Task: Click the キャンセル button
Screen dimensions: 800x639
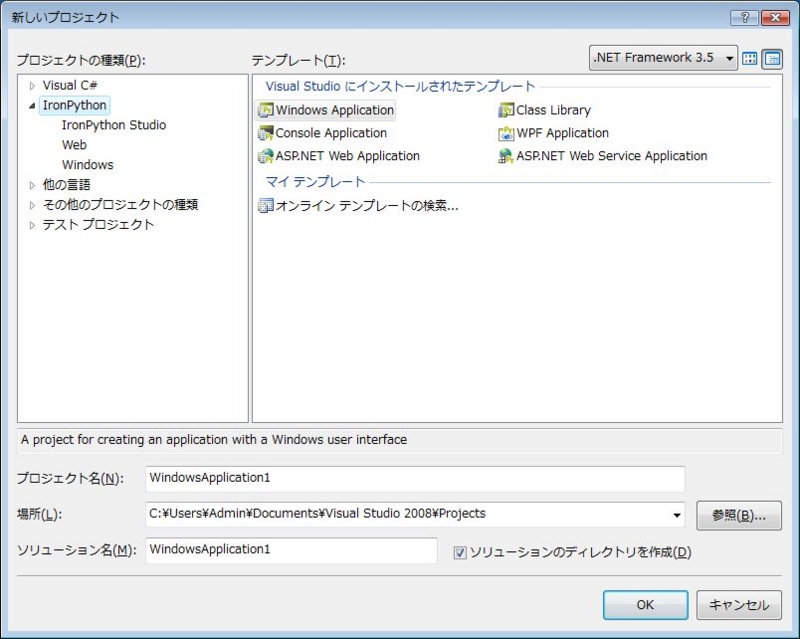Action: click(739, 605)
